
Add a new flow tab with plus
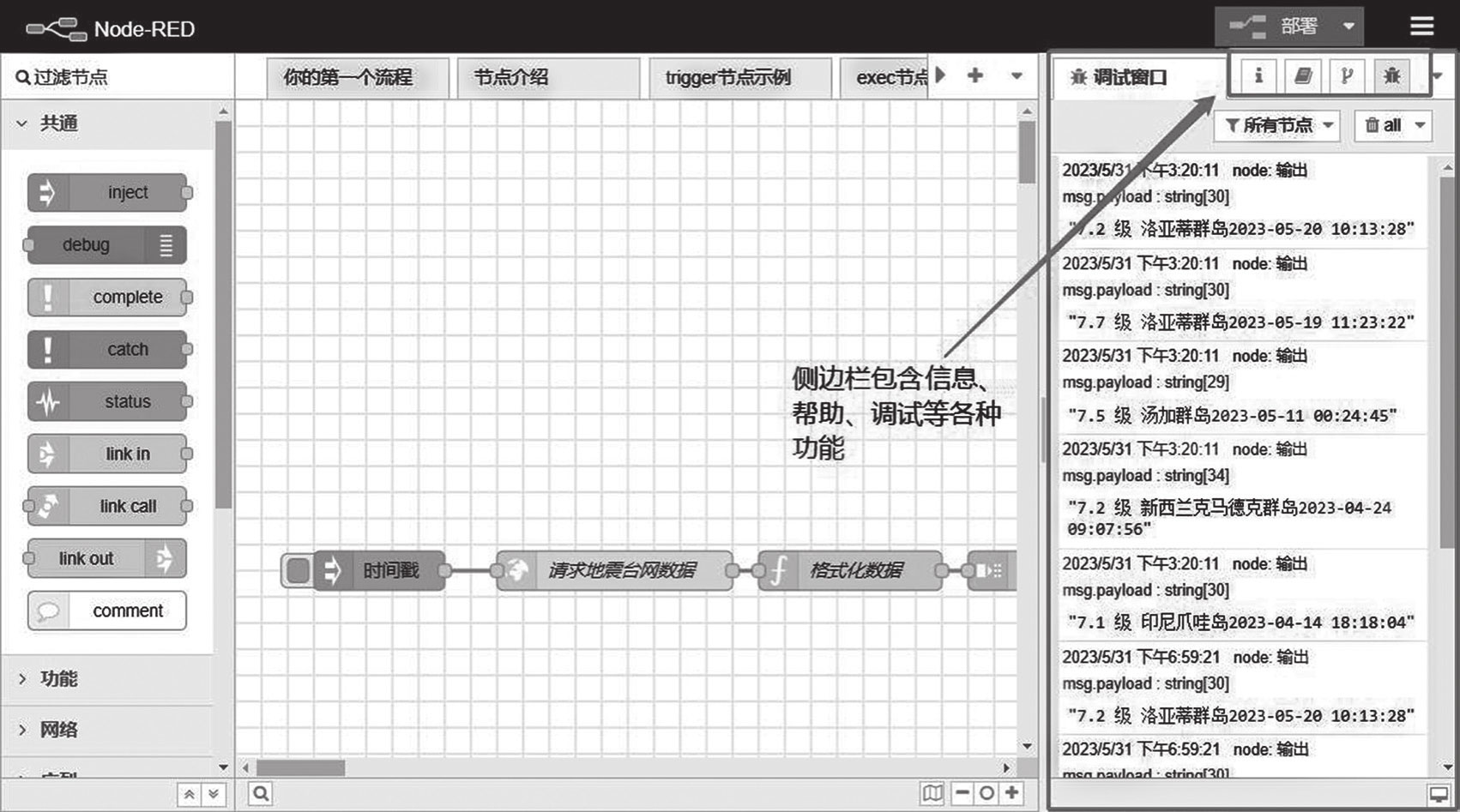pos(975,75)
